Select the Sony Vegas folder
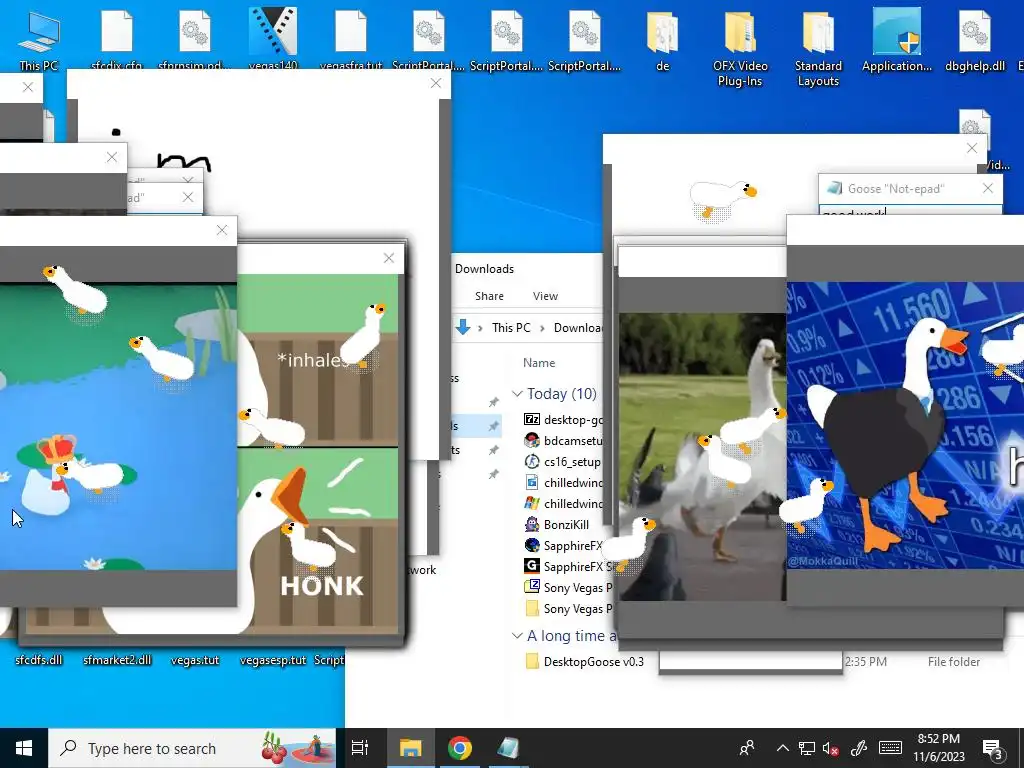Screen dimensions: 1024x768 pyautogui.click(x=567, y=608)
